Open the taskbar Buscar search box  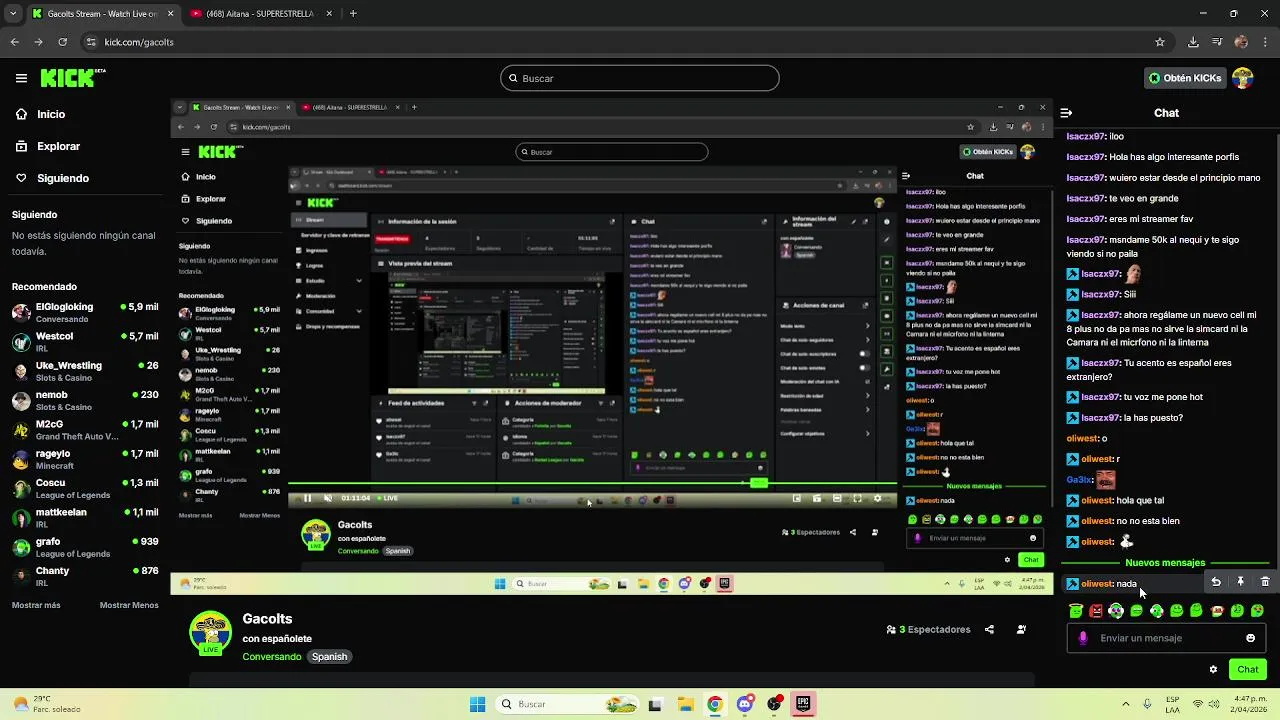coord(567,704)
